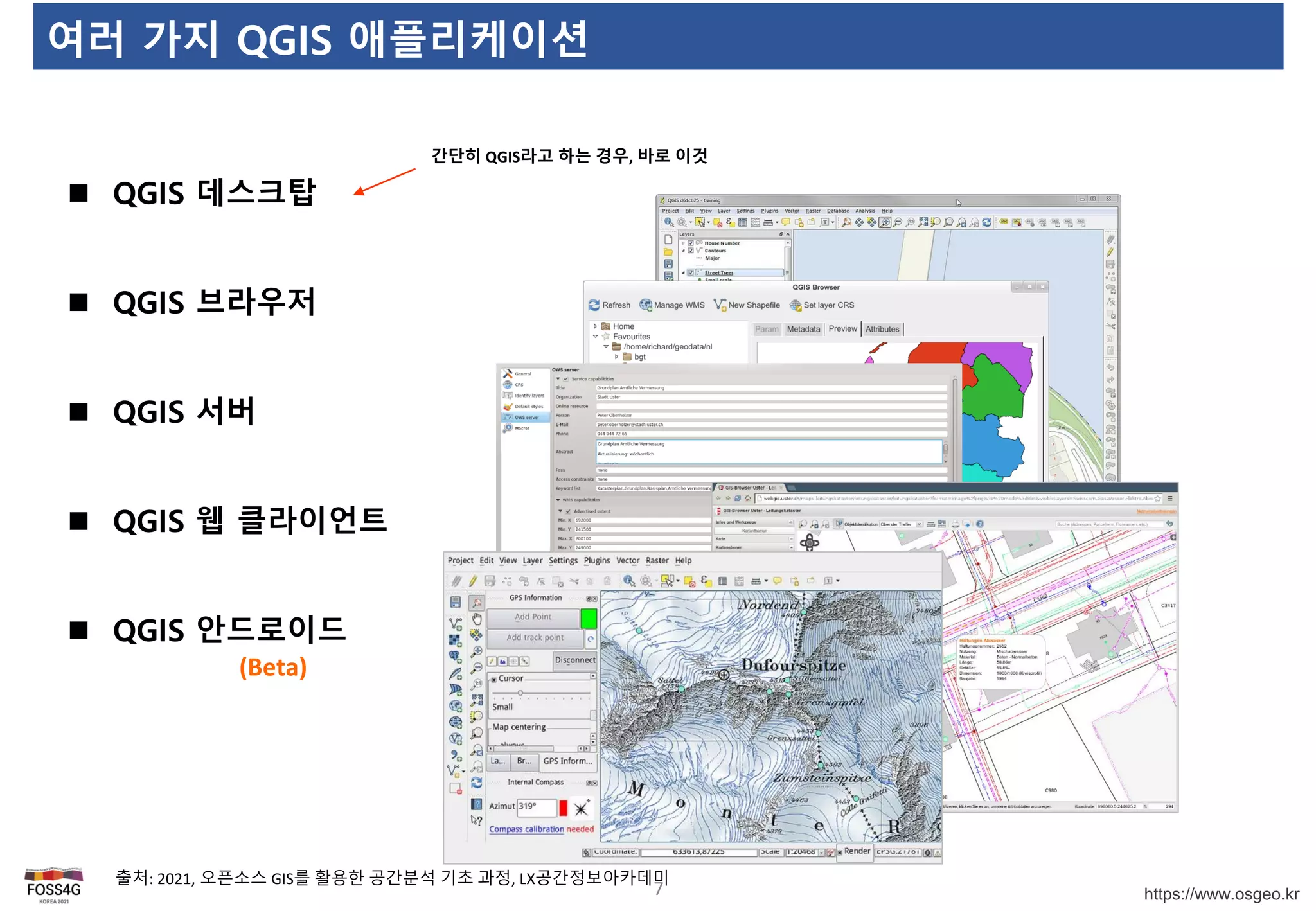Switch to the Preview tab in QGIS Browser
The image size is (1316, 911).
tap(842, 328)
